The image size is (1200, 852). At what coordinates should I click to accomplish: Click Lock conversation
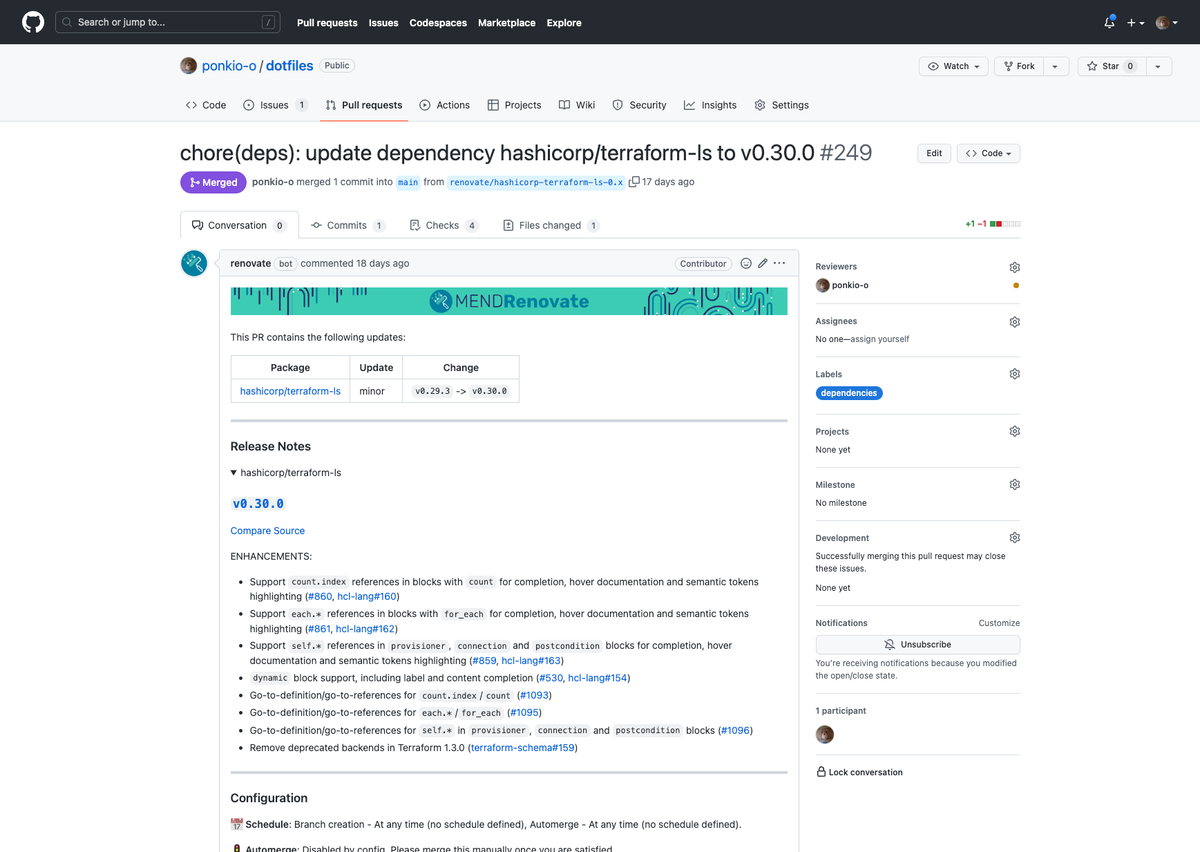tap(860, 772)
